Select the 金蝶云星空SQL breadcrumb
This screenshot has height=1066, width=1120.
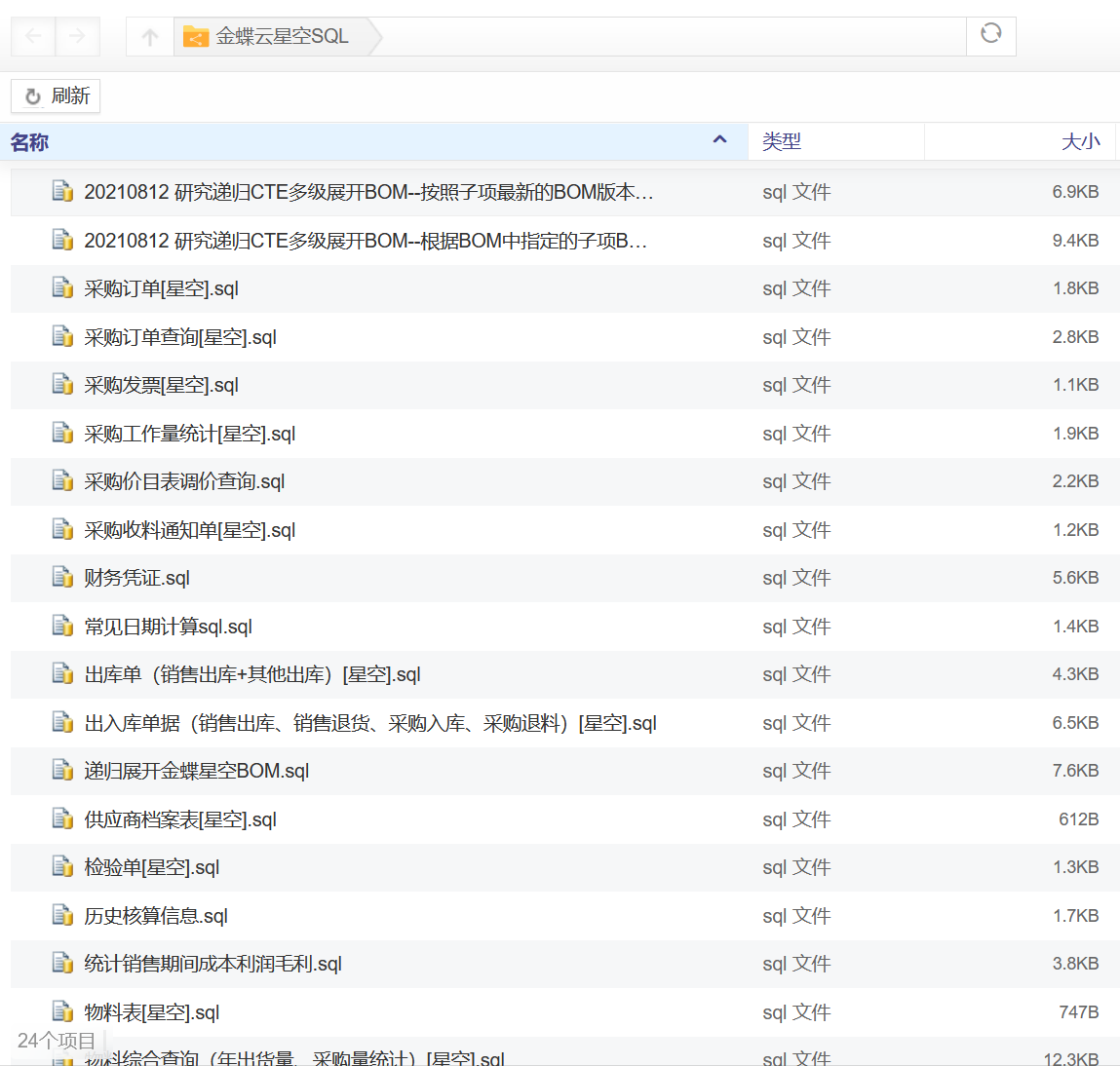(x=282, y=36)
